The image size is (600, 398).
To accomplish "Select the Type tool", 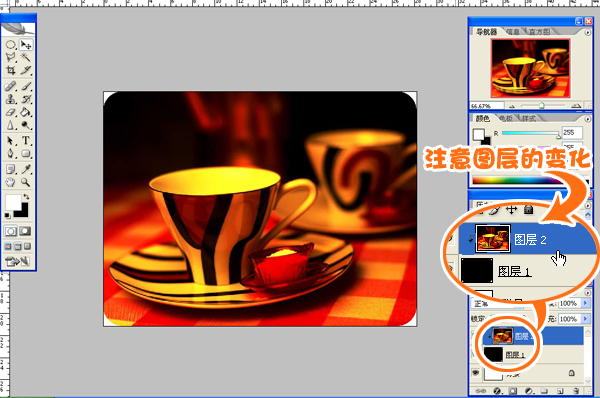I will (26, 140).
